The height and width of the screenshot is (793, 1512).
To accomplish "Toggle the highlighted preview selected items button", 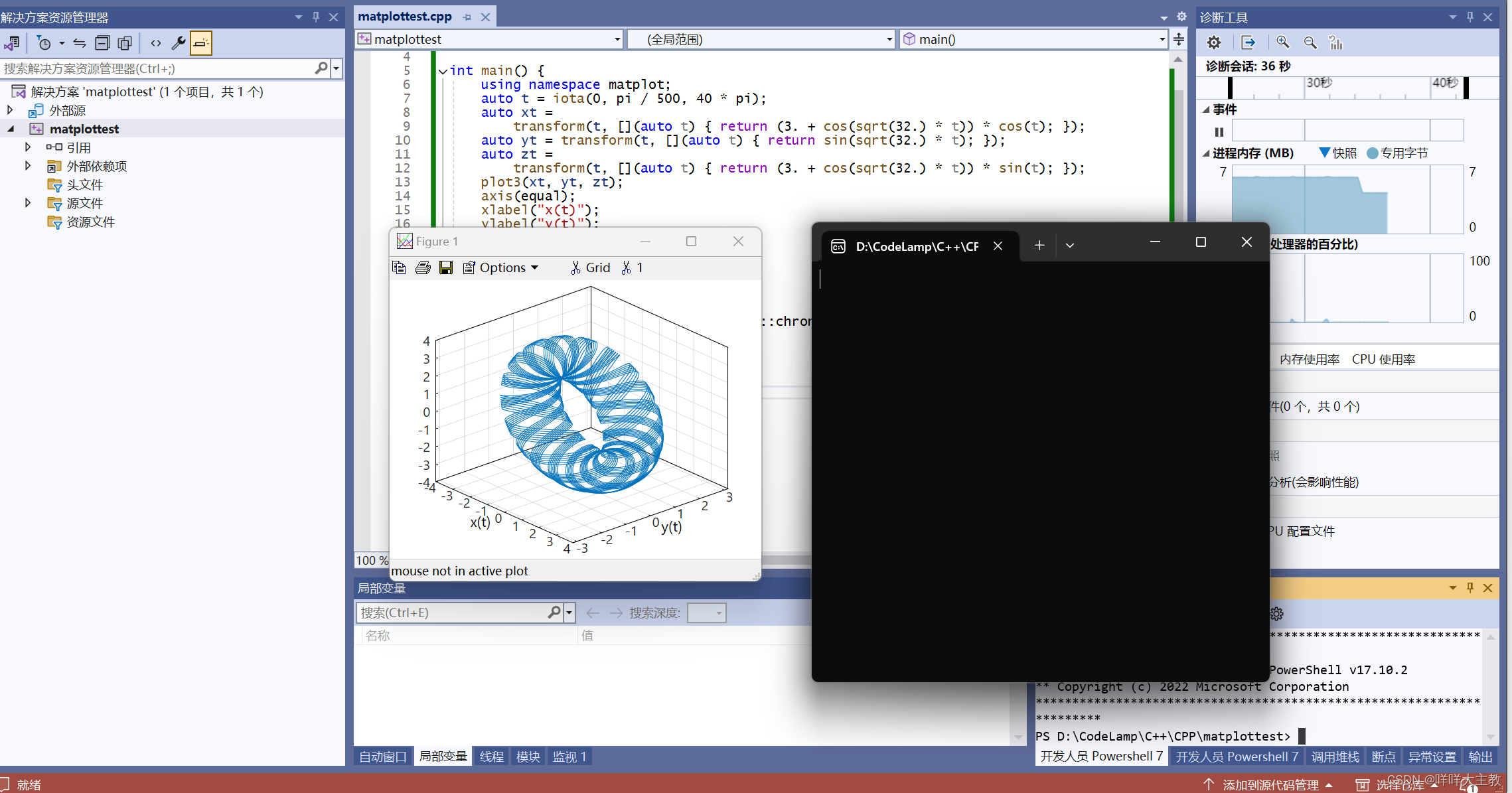I will point(200,43).
